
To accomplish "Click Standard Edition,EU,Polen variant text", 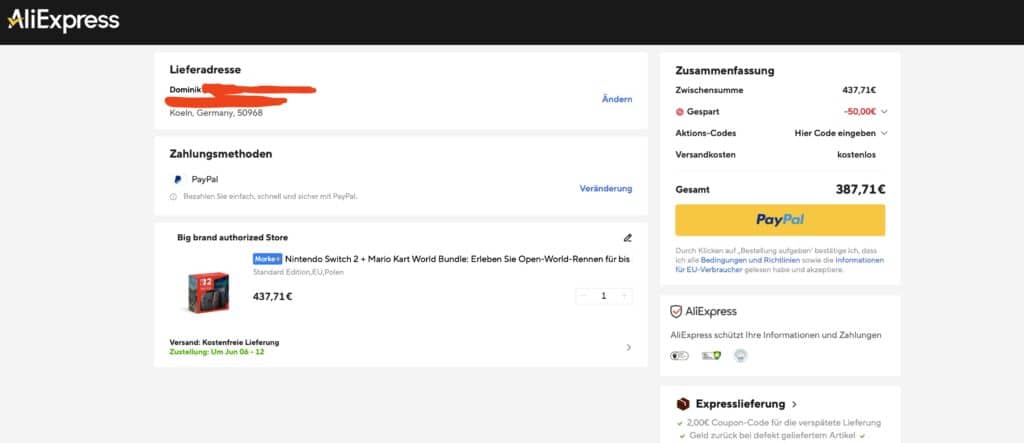I will pos(298,272).
